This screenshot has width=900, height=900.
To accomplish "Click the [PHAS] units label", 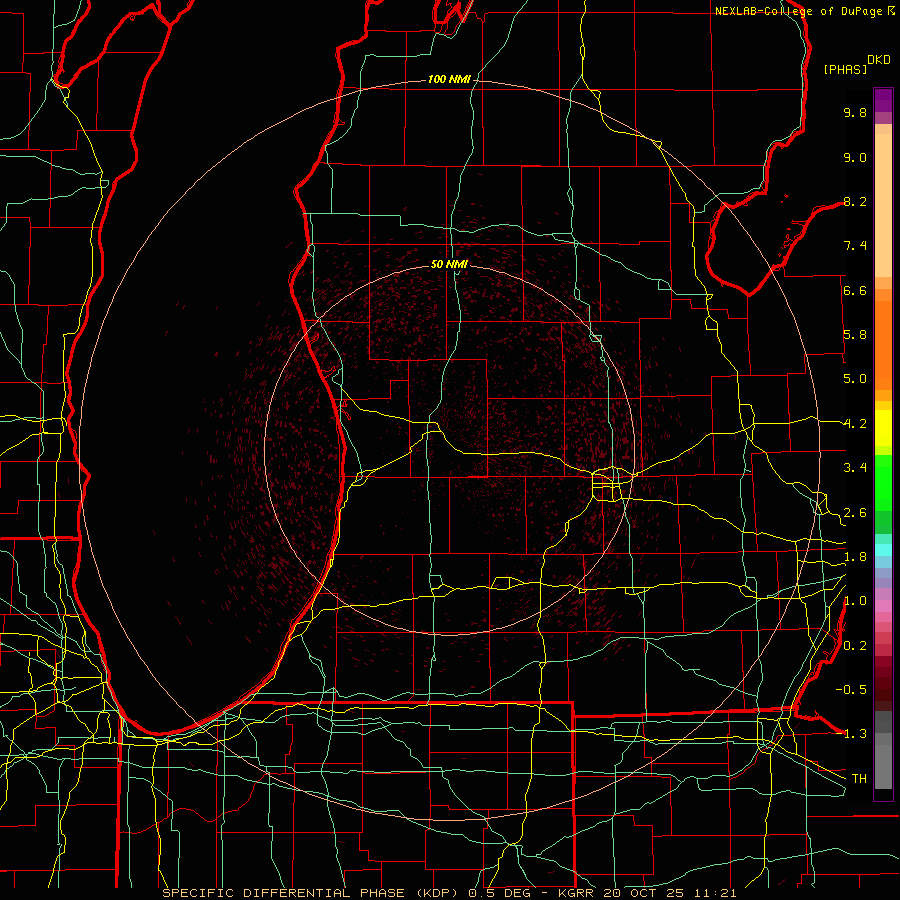I will pyautogui.click(x=845, y=69).
